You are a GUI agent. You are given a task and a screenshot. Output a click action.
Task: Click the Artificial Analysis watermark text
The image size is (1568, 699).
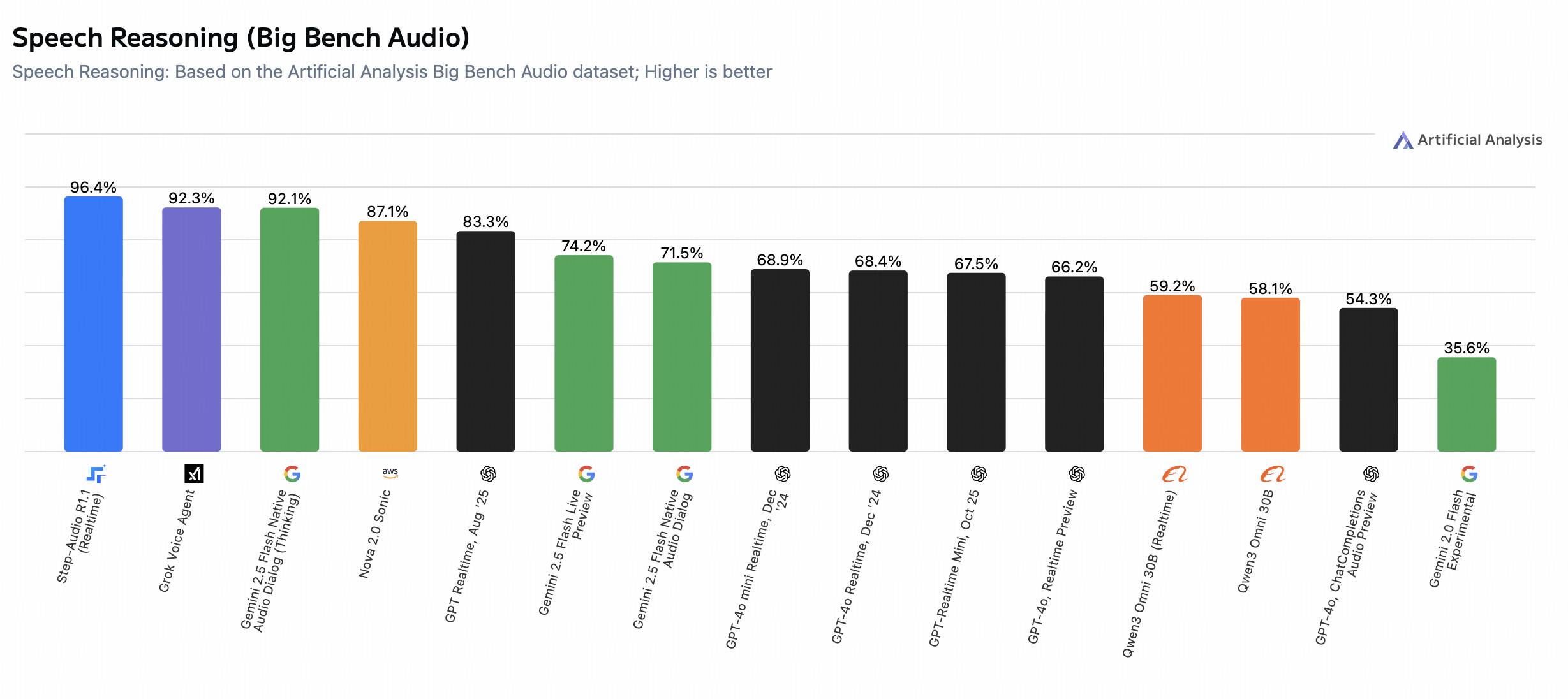(x=1479, y=140)
